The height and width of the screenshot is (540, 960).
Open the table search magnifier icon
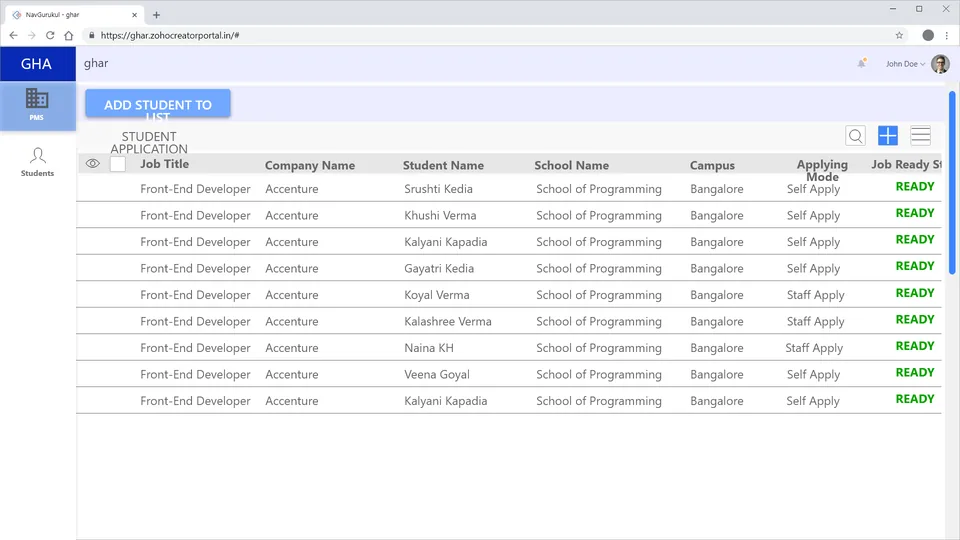(855, 135)
